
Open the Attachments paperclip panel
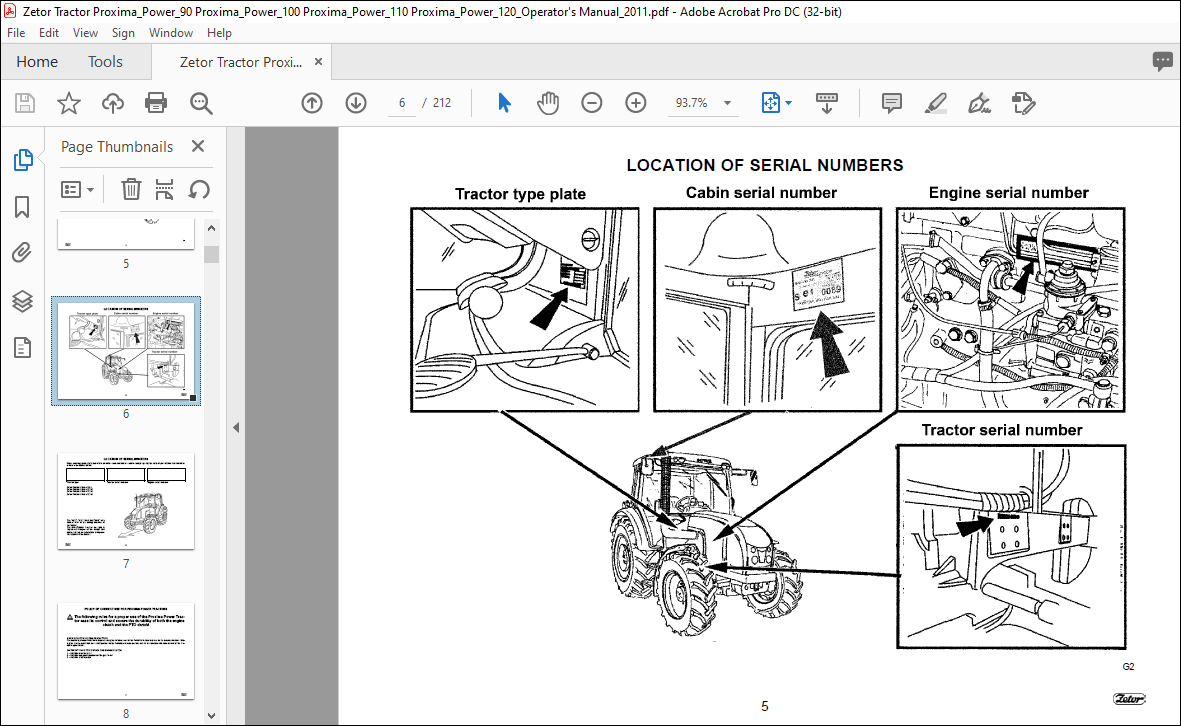(x=23, y=252)
